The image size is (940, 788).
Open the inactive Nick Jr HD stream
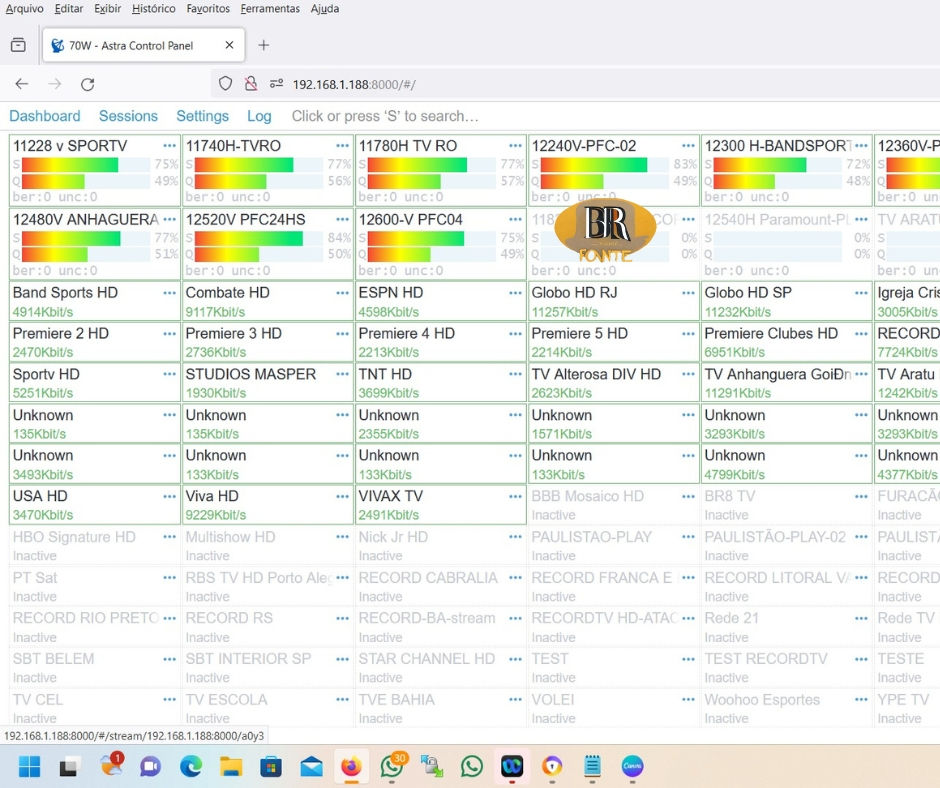click(441, 545)
